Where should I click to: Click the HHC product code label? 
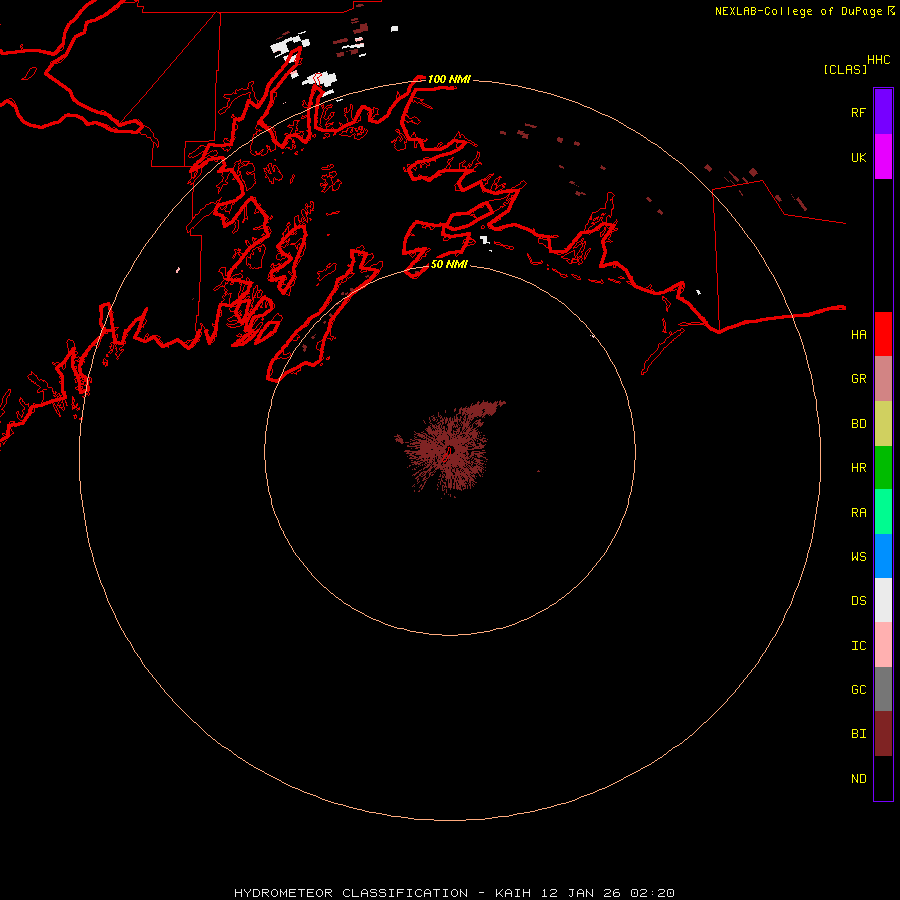pos(878,60)
